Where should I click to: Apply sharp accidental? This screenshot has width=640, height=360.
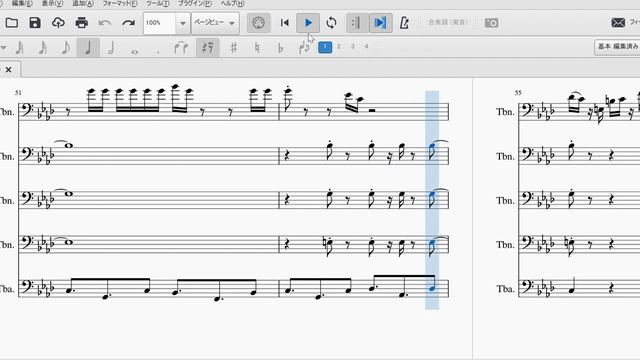click(233, 48)
